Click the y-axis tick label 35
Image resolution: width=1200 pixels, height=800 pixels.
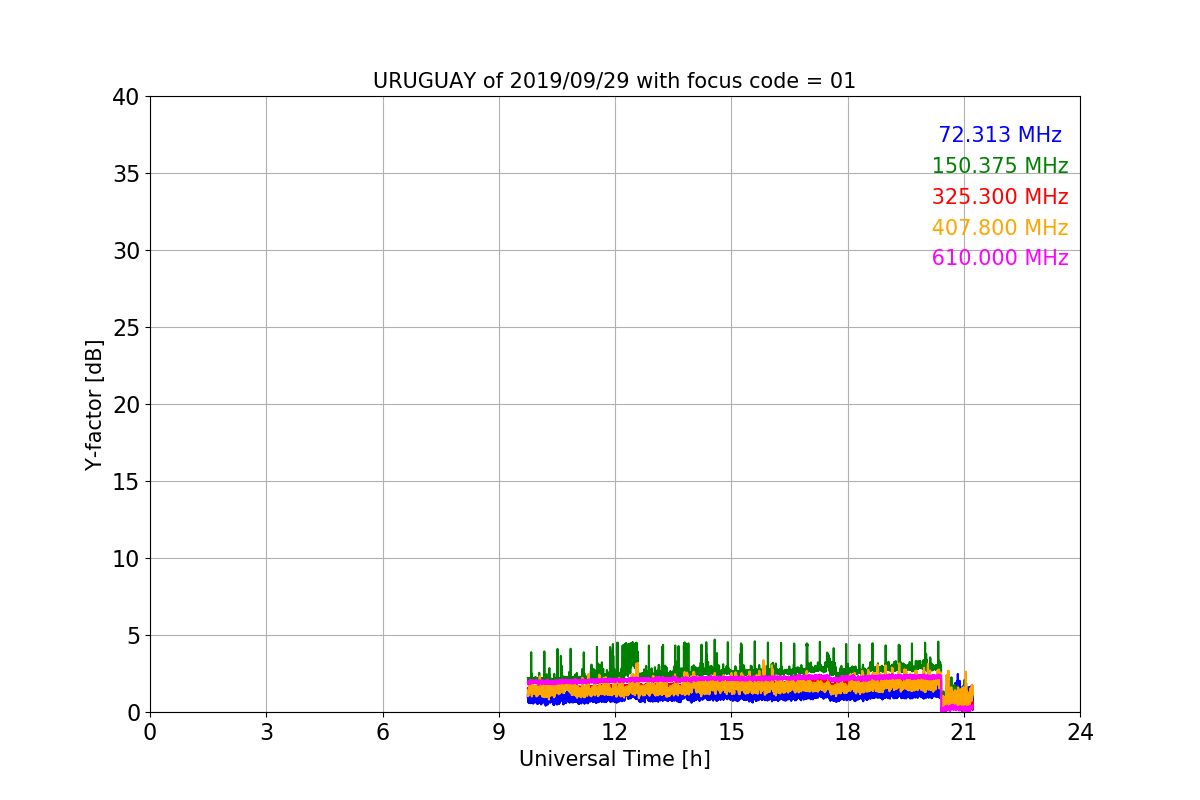point(125,174)
